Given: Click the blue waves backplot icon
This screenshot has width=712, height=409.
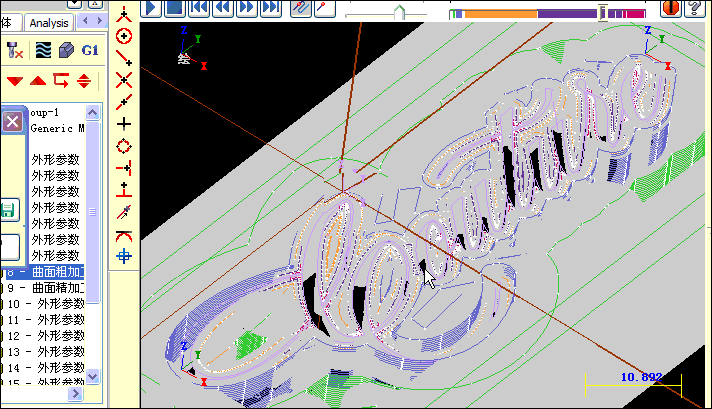Looking at the screenshot, I should coord(43,50).
